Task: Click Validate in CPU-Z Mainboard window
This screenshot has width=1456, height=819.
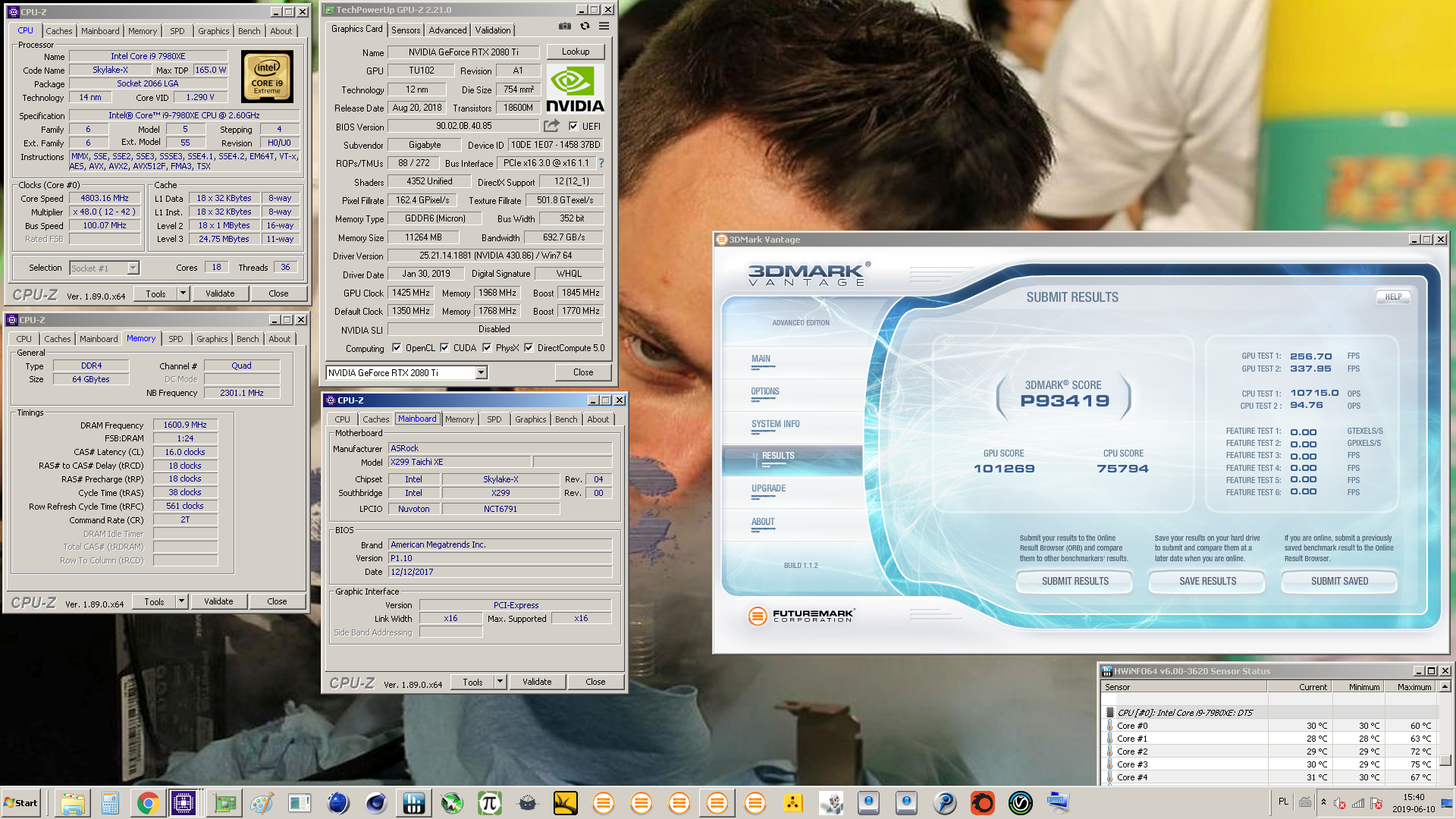Action: pyautogui.click(x=537, y=682)
